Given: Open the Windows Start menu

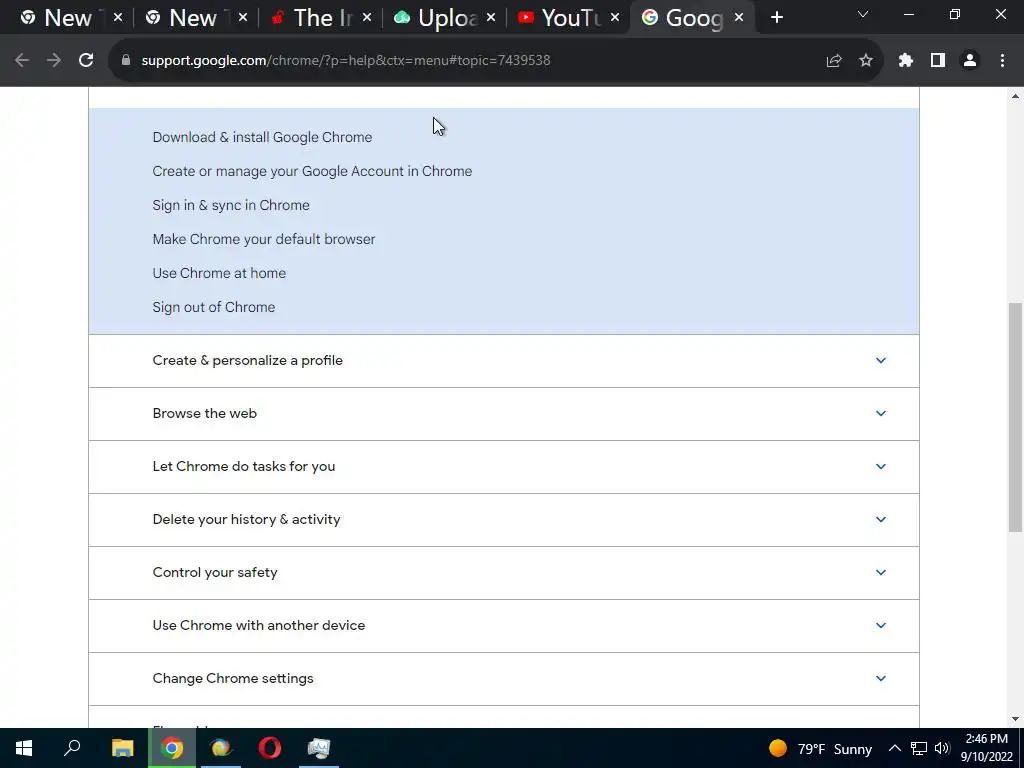Looking at the screenshot, I should point(24,748).
